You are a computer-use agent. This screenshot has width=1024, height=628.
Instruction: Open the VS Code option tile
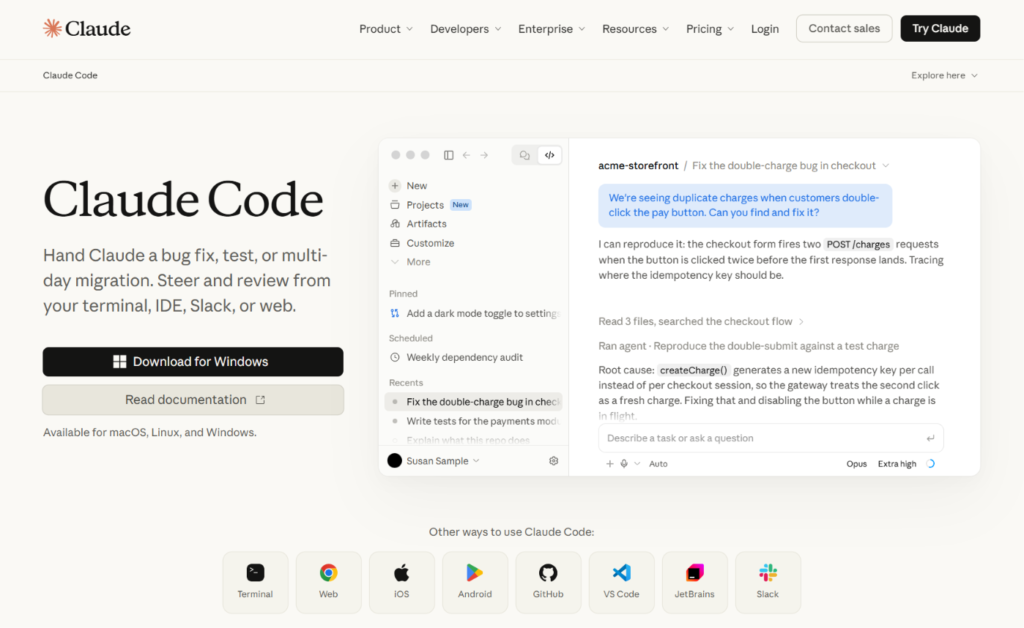[621, 582]
